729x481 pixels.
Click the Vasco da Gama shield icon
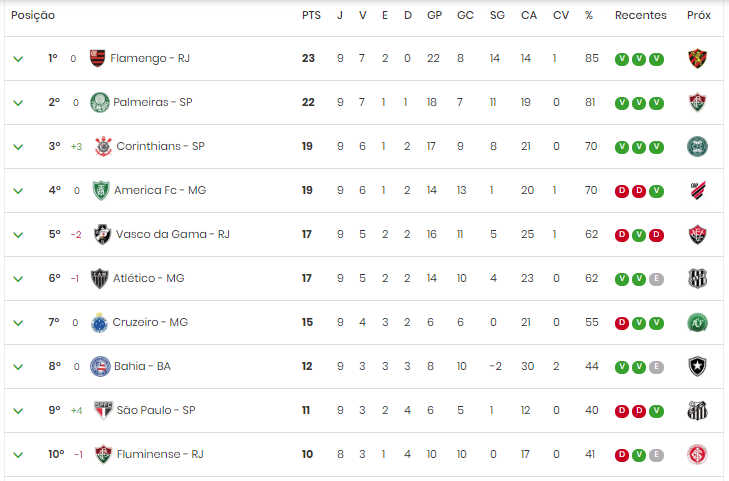click(x=102, y=234)
